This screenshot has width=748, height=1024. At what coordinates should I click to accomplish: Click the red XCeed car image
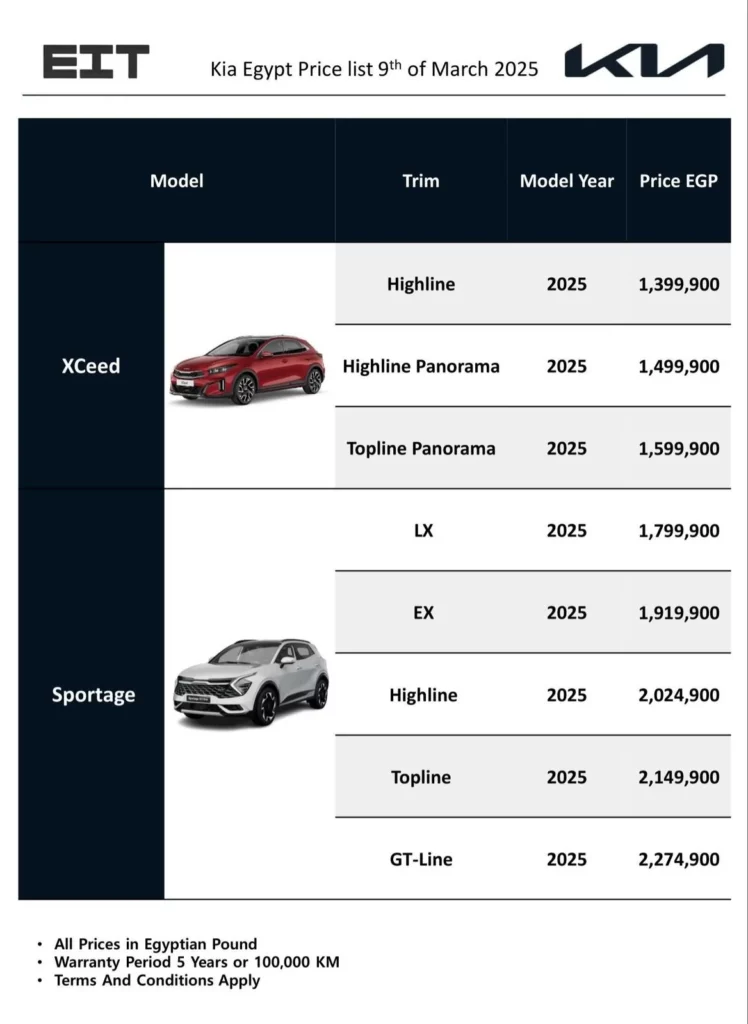[x=247, y=369]
